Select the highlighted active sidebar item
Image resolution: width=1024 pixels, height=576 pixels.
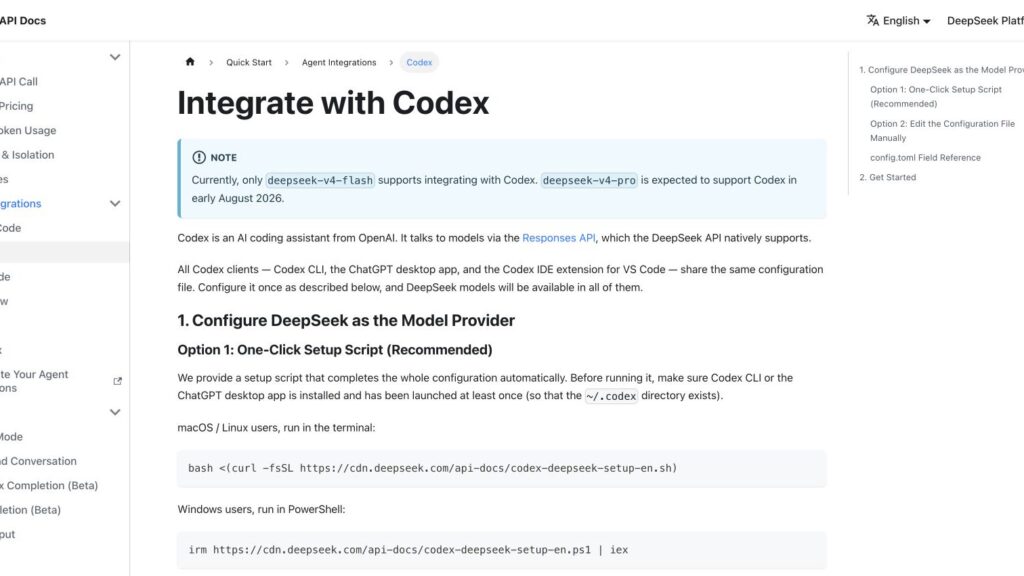[x=65, y=252]
